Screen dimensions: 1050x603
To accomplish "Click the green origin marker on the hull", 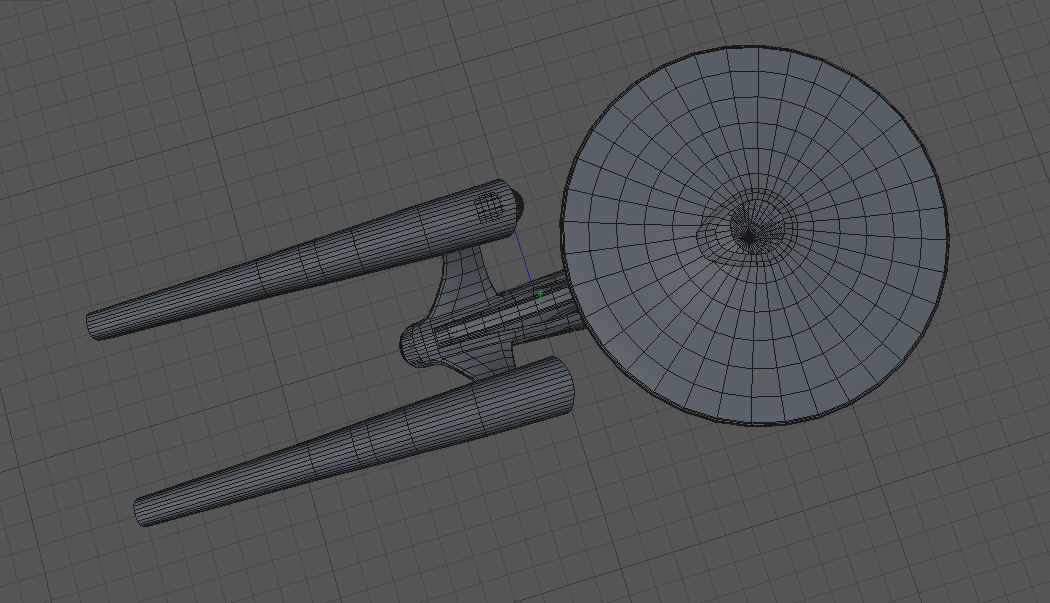I will pyautogui.click(x=540, y=297).
